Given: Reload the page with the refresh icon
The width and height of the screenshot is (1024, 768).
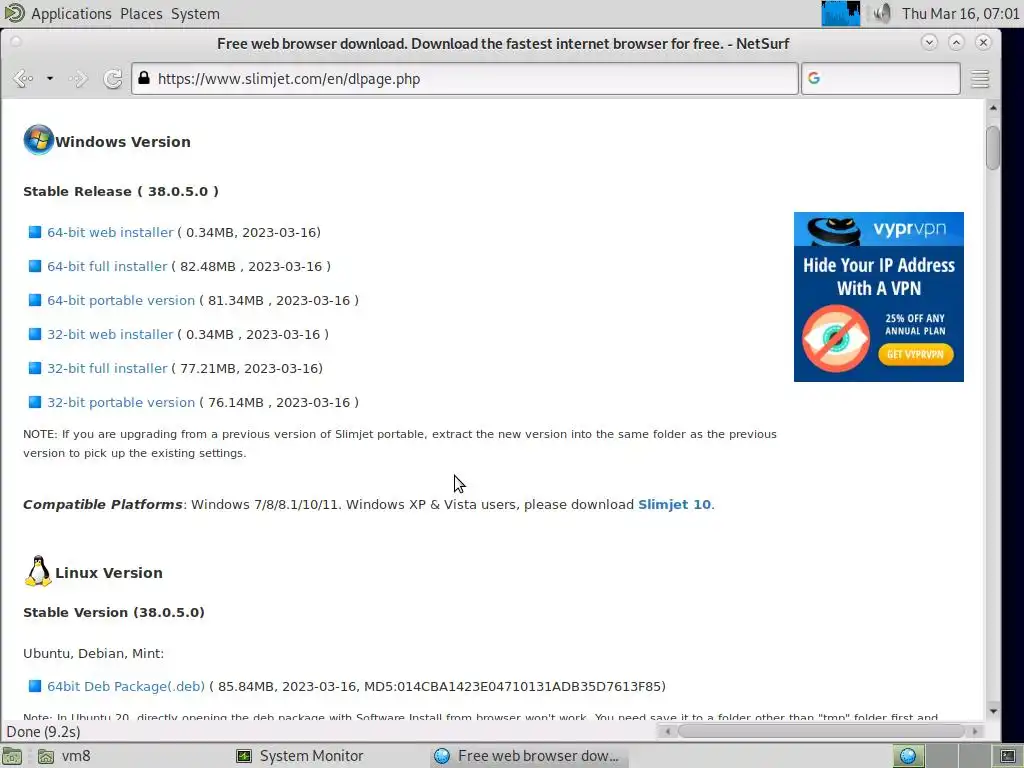Looking at the screenshot, I should pyautogui.click(x=112, y=79).
